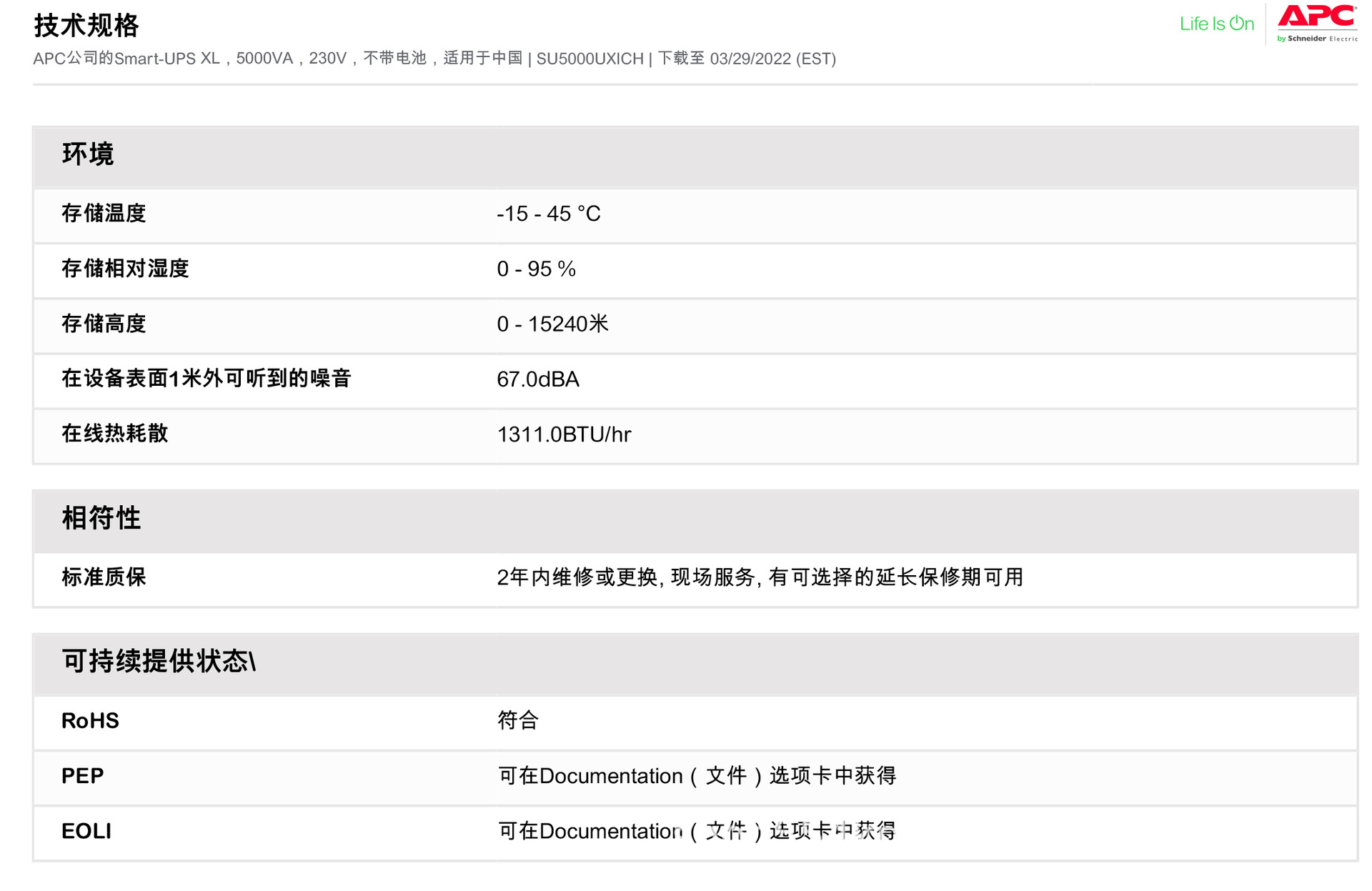Click the Life Is On logo
The image size is (1372, 891).
pos(1216,24)
